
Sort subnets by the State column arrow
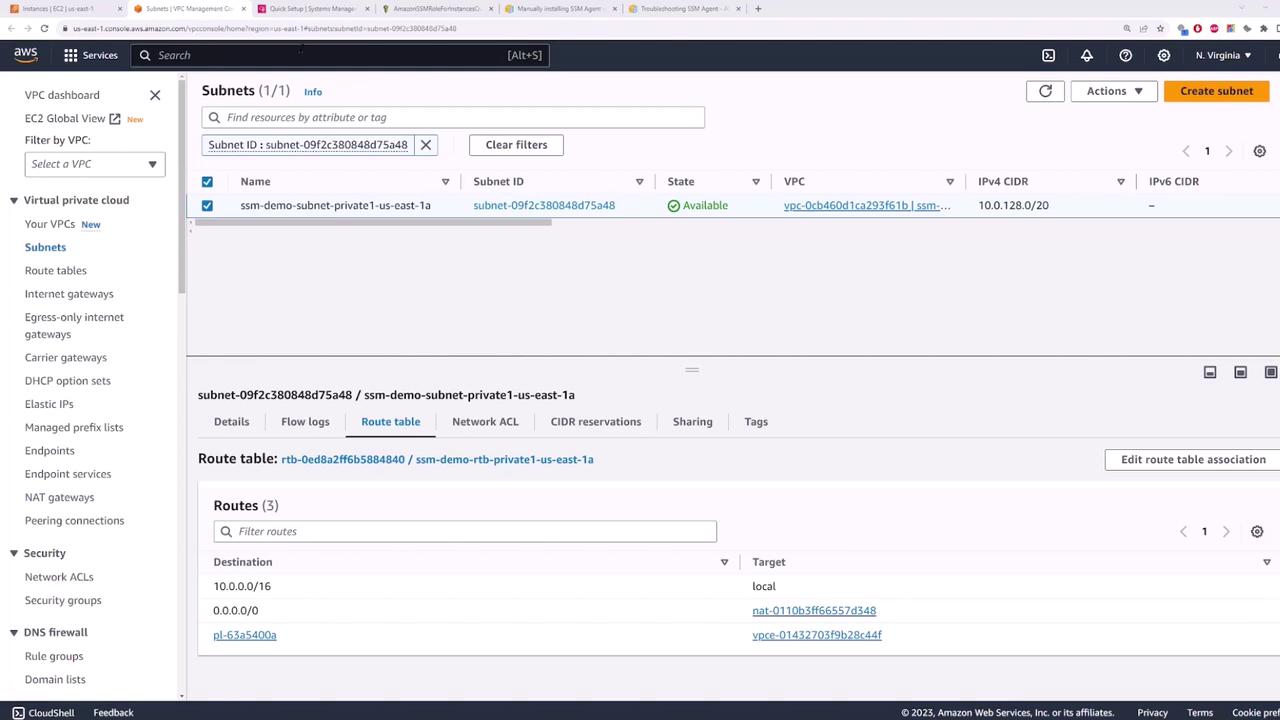[x=758, y=182]
